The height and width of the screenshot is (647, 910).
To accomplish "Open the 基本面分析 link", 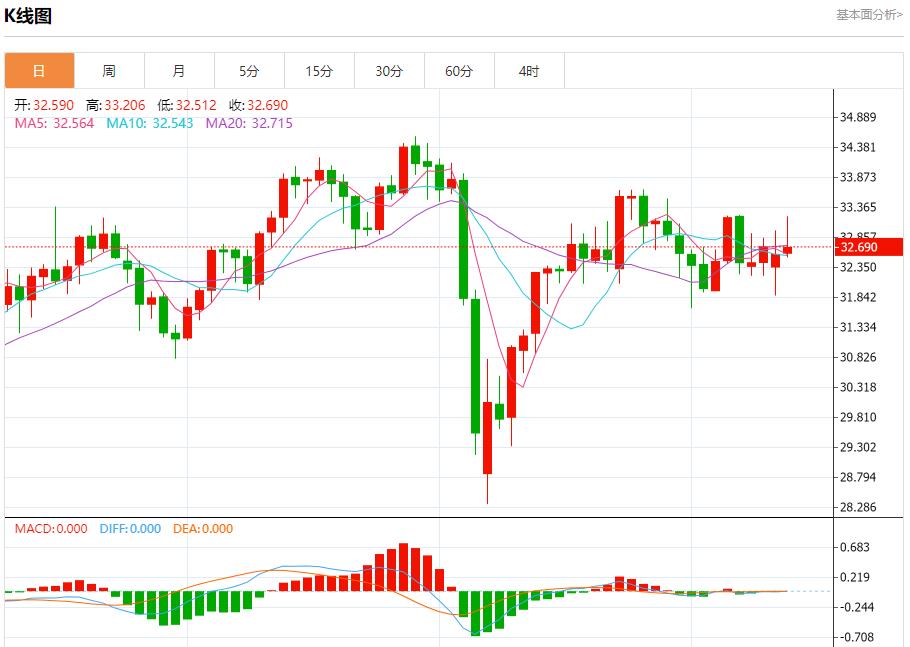I will coord(868,15).
